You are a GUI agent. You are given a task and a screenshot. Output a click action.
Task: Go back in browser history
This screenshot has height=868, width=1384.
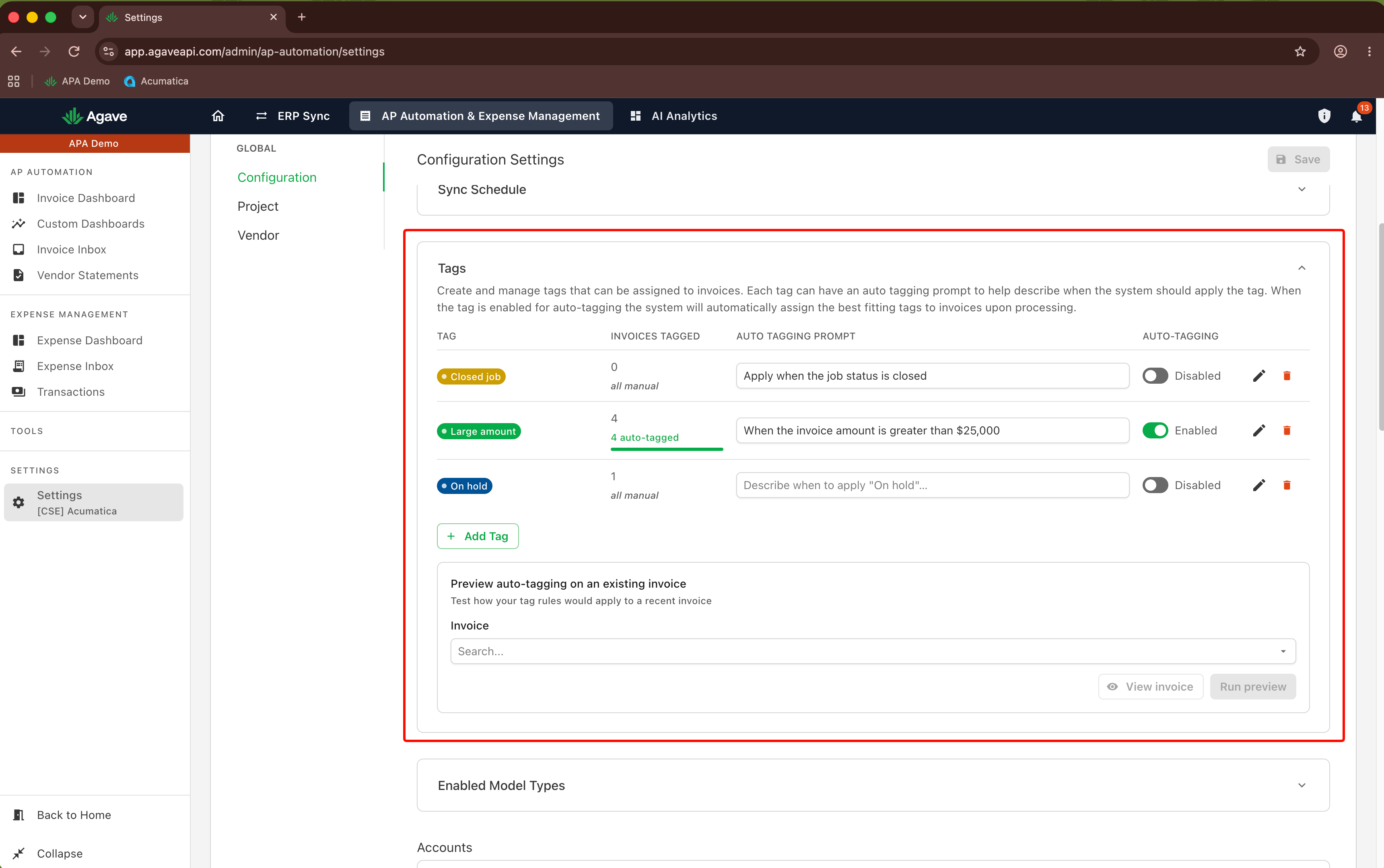pos(16,51)
